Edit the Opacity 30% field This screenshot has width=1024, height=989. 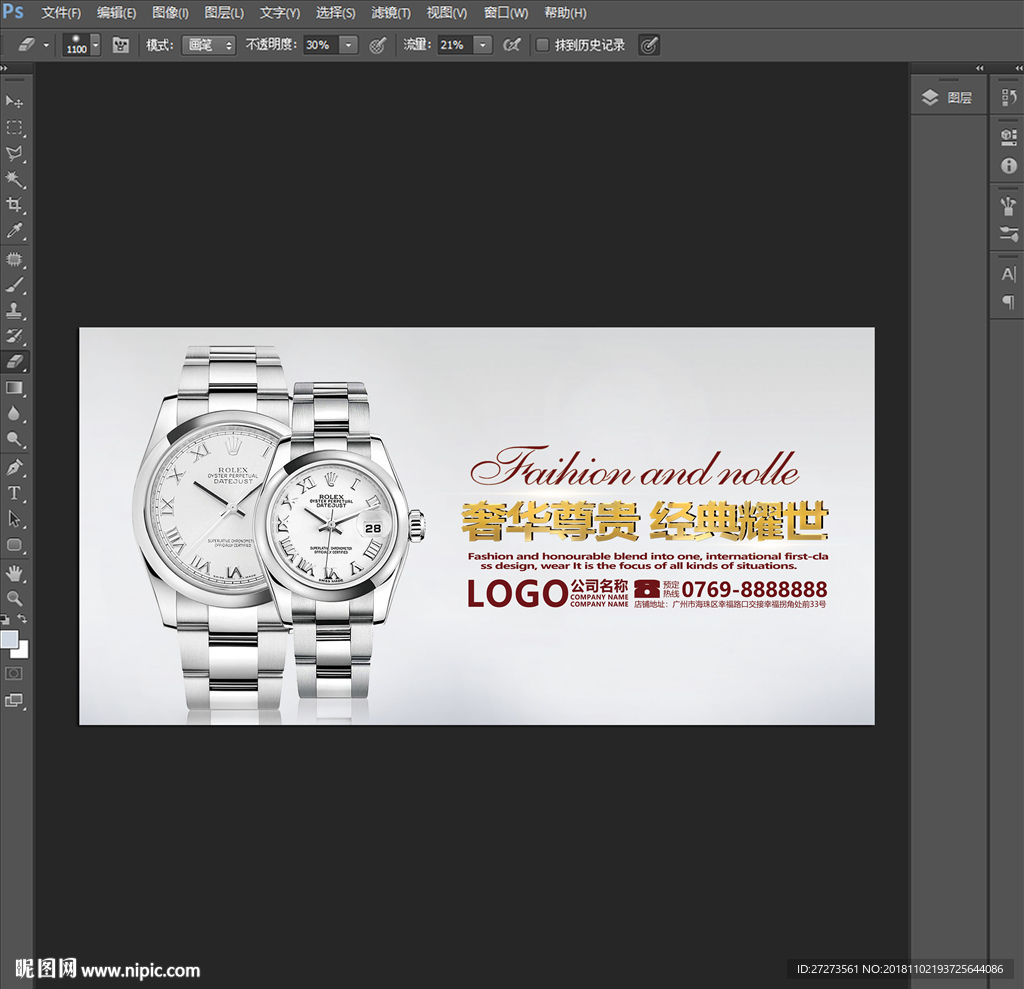point(321,45)
